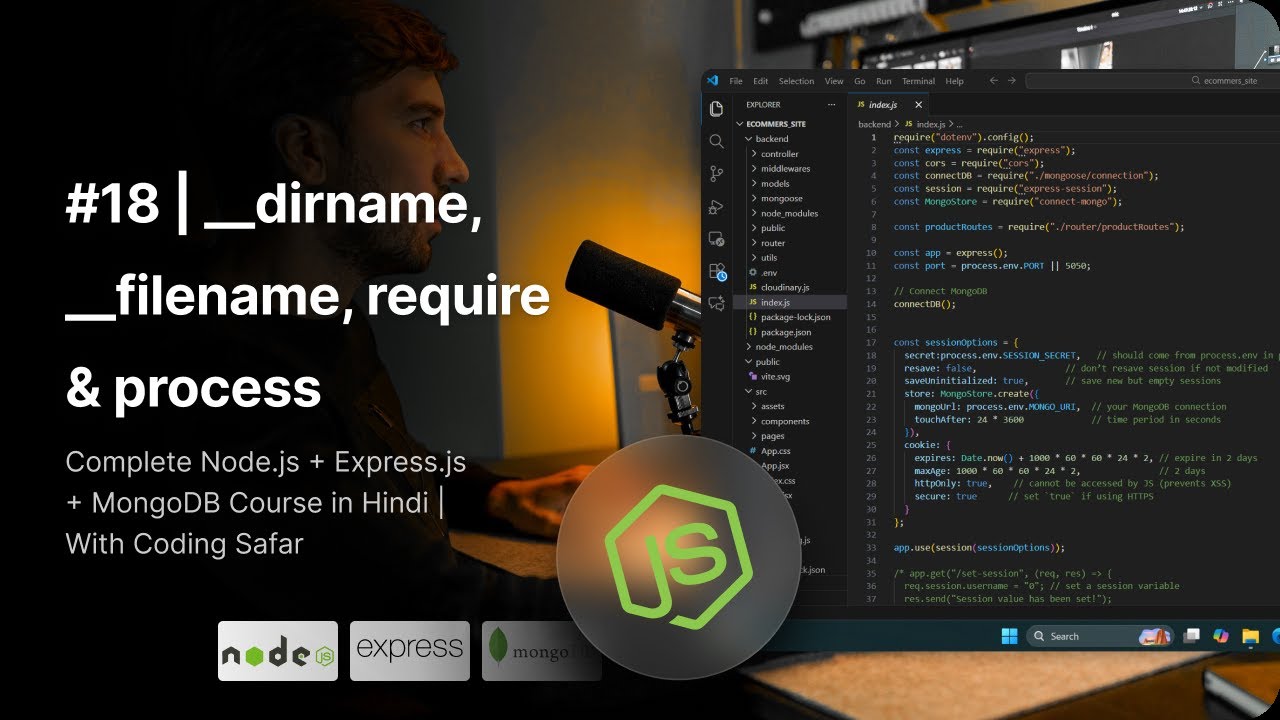The width and height of the screenshot is (1280, 720).
Task: Open the Chat icon in activity bar
Action: pyautogui.click(x=716, y=303)
